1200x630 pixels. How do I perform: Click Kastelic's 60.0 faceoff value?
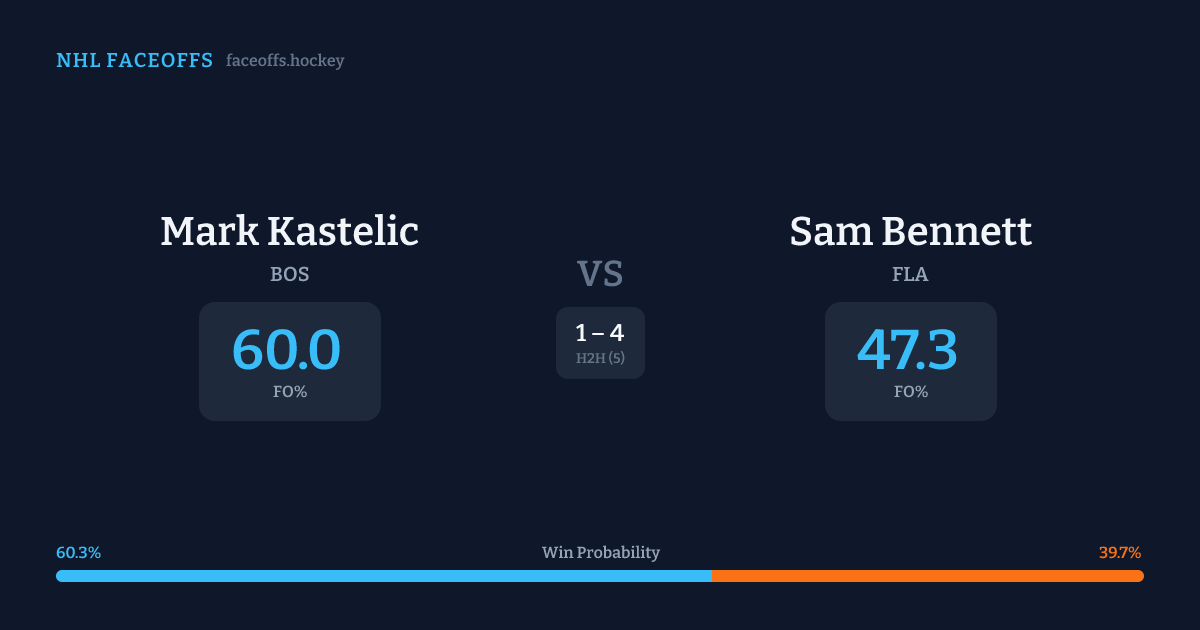point(287,351)
